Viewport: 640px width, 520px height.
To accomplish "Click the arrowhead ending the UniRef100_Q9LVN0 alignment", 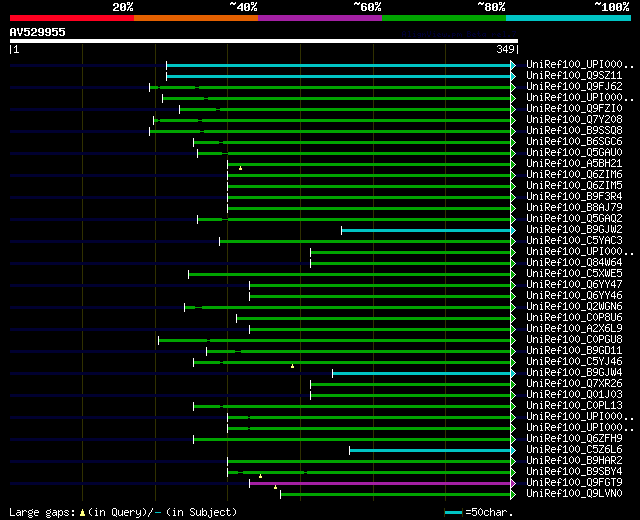I will click(x=513, y=495).
